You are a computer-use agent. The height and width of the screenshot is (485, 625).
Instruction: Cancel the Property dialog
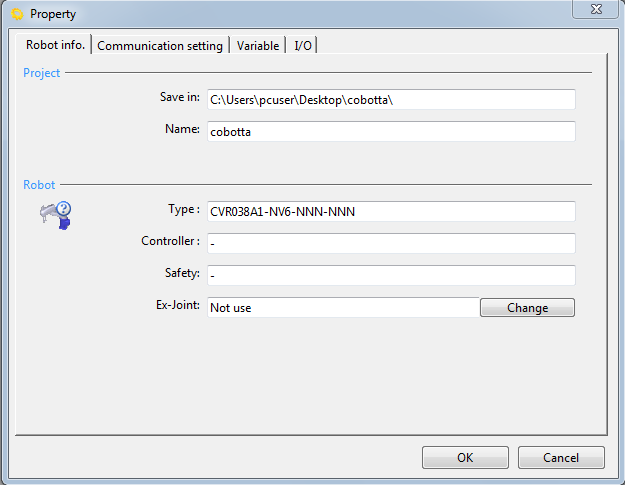coord(561,457)
